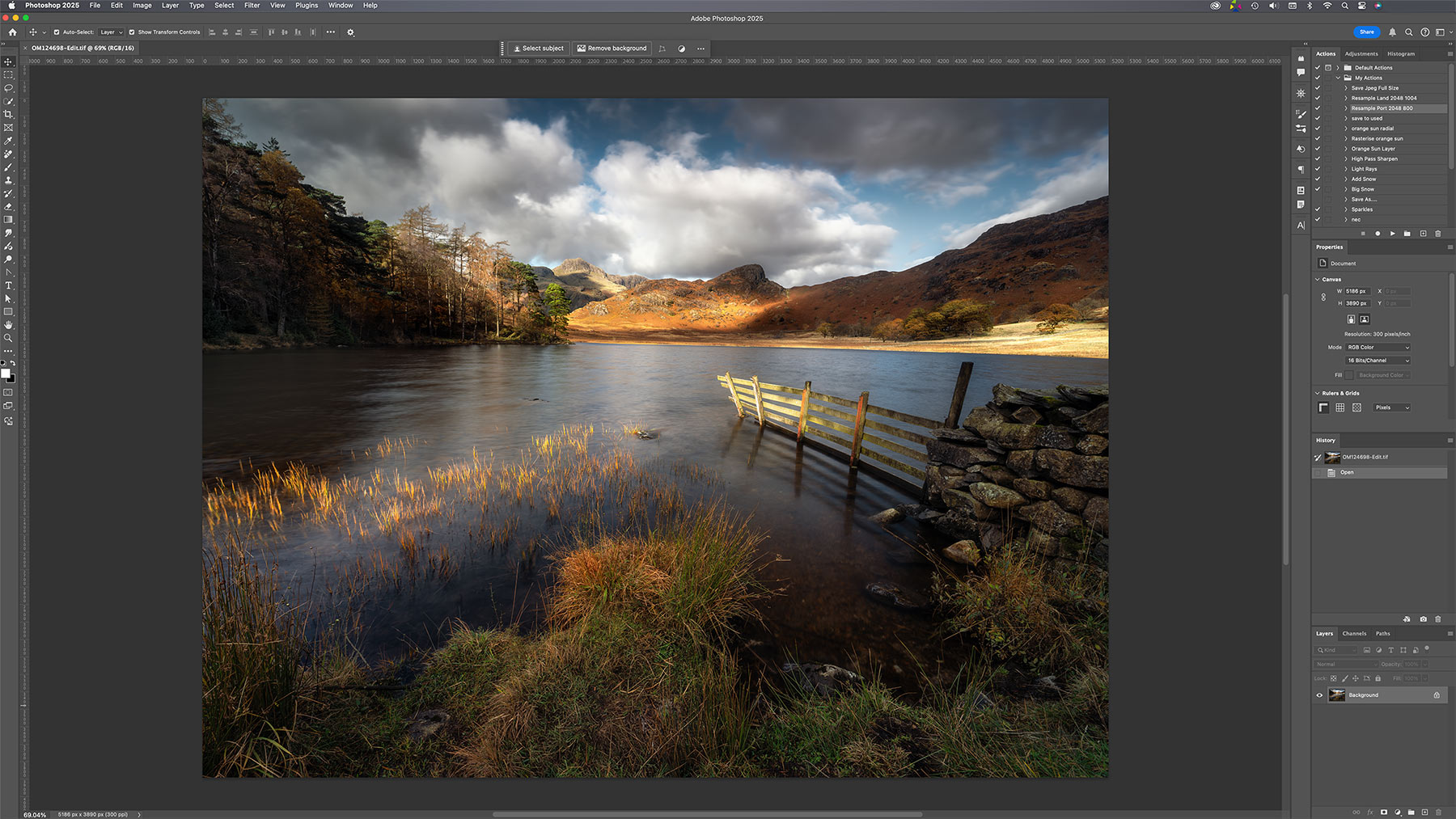The width and height of the screenshot is (1456, 819).
Task: Expand the Default Actions folder
Action: pos(1338,68)
